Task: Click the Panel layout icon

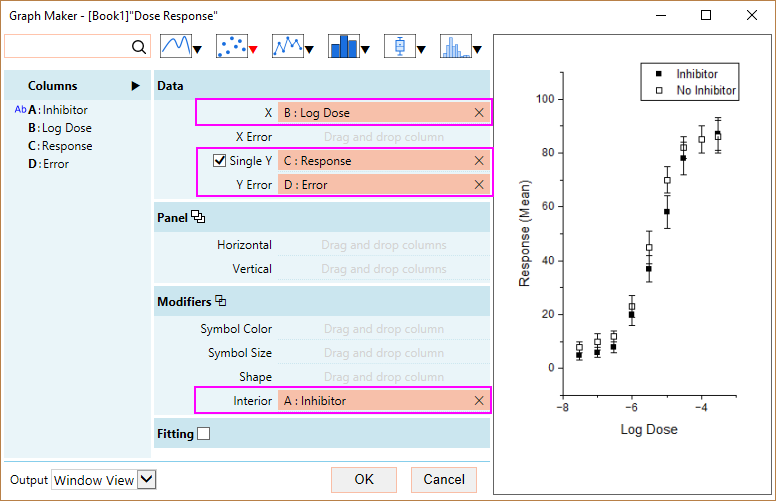Action: [198, 217]
